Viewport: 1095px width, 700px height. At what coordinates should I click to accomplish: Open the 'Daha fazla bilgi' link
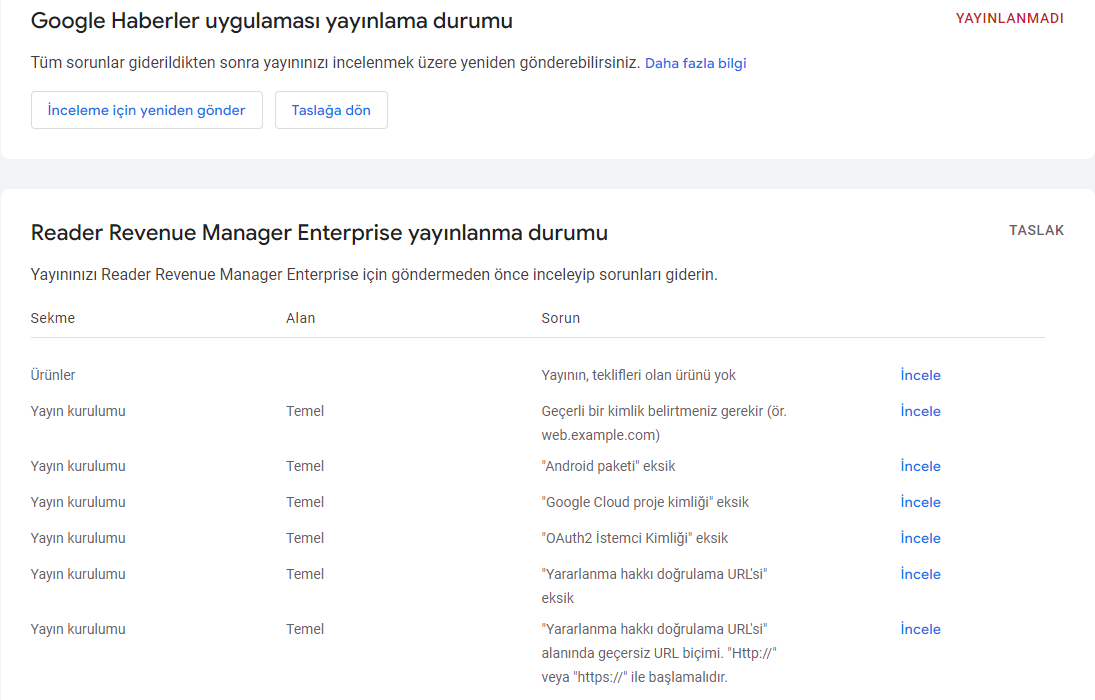point(696,63)
